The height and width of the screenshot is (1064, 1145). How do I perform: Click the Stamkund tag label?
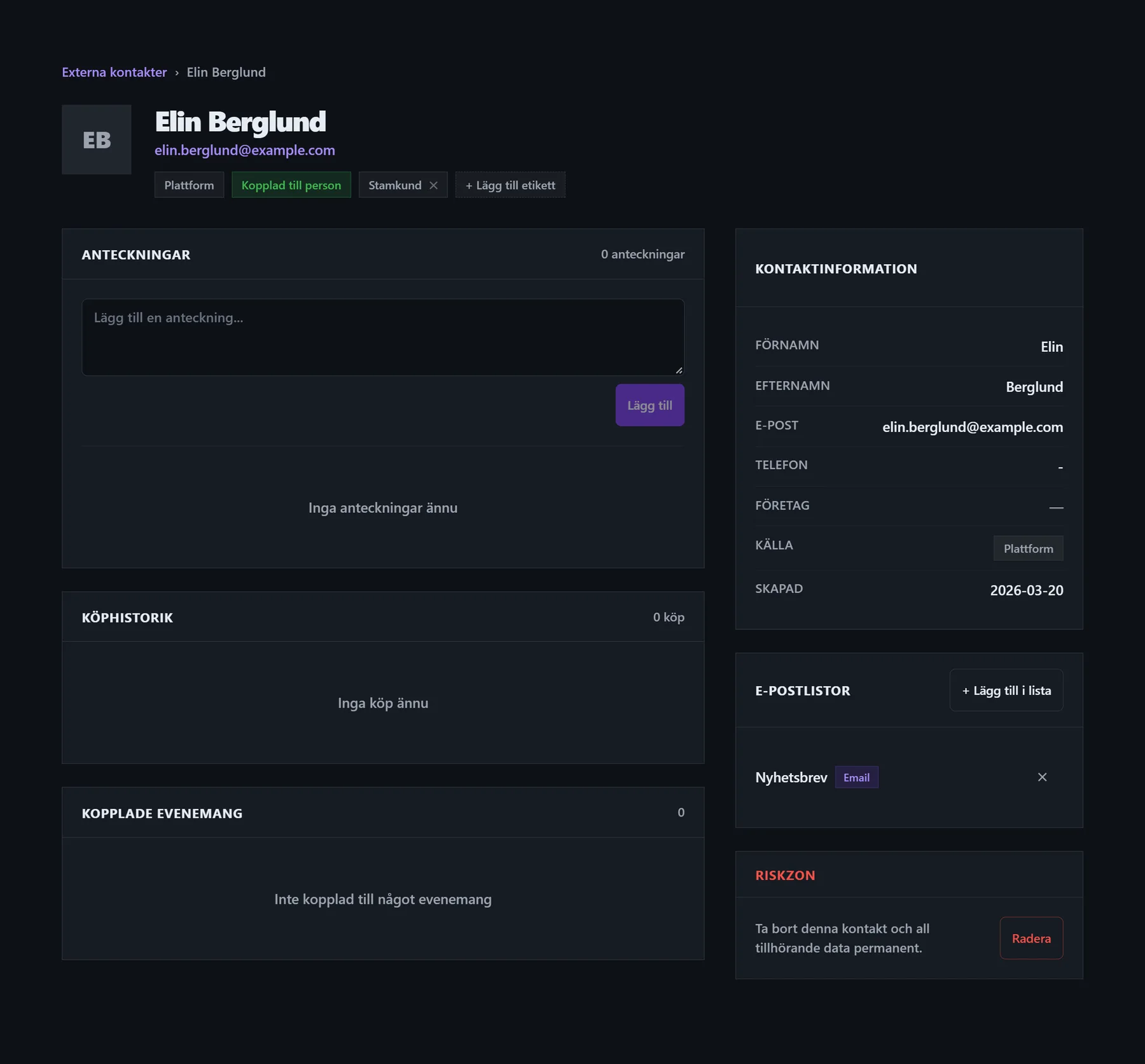tap(395, 185)
